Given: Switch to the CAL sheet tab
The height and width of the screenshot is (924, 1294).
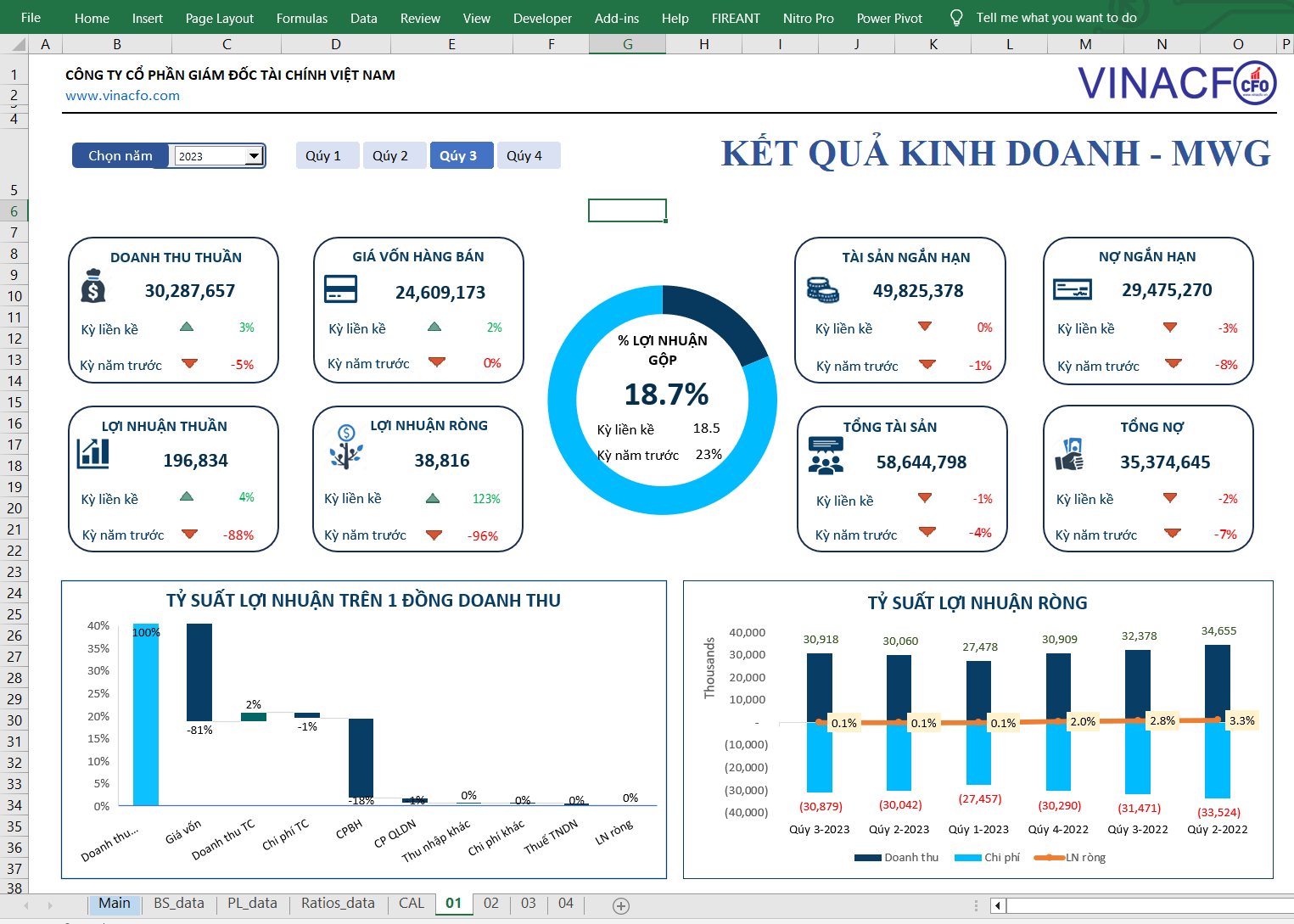Looking at the screenshot, I should click(x=412, y=904).
